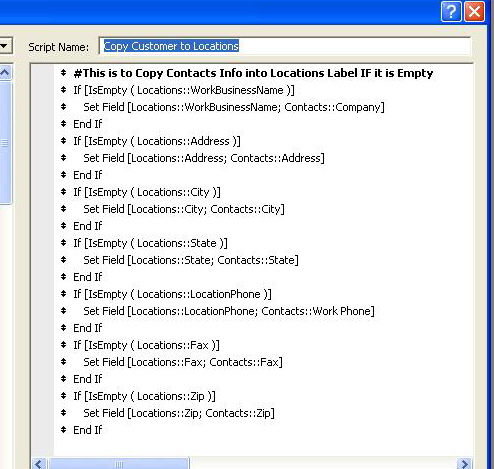Click drag handle for Set Field Zip step
Screen dimensions: 494x469
pyautogui.click(x=64, y=413)
